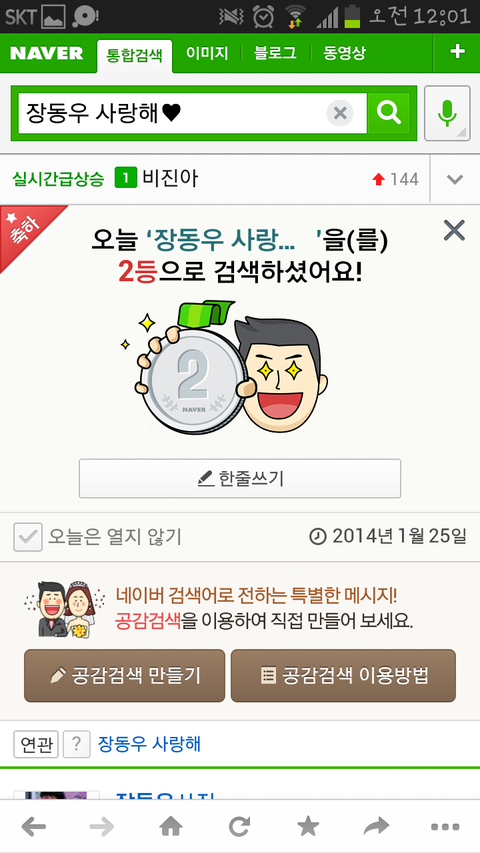
Task: Tap the green search magnifier button
Action: click(x=388, y=113)
